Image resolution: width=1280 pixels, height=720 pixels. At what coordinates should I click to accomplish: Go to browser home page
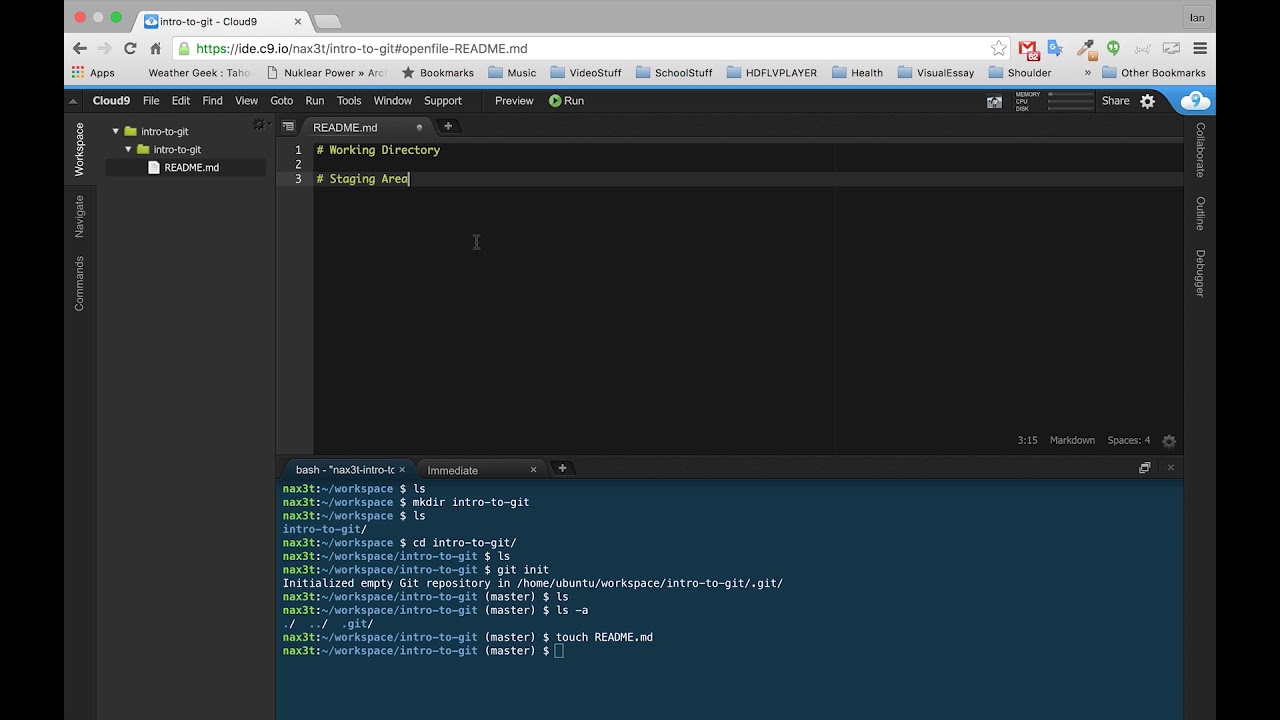(x=155, y=48)
